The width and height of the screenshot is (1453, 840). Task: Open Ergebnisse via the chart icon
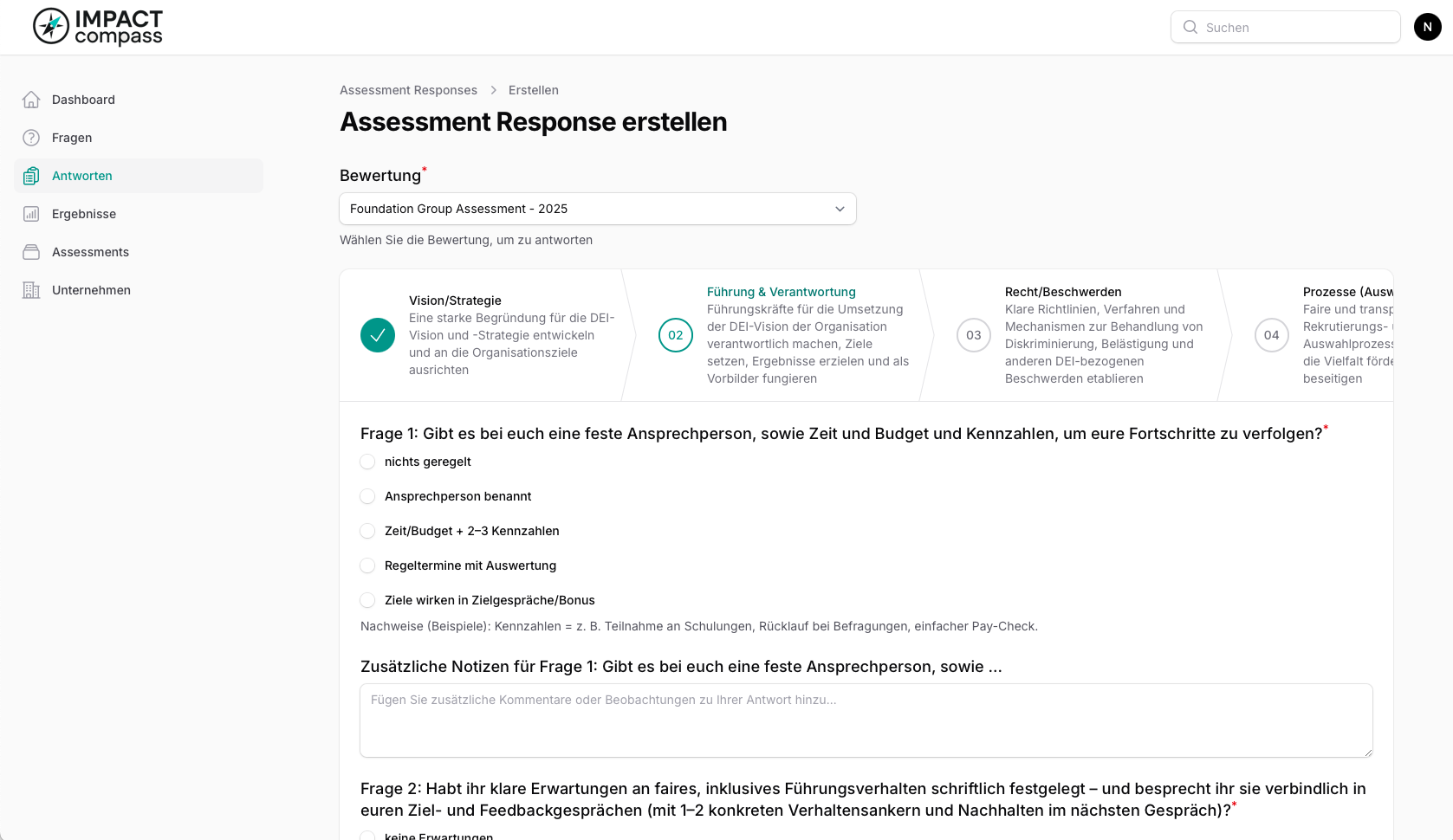click(31, 213)
